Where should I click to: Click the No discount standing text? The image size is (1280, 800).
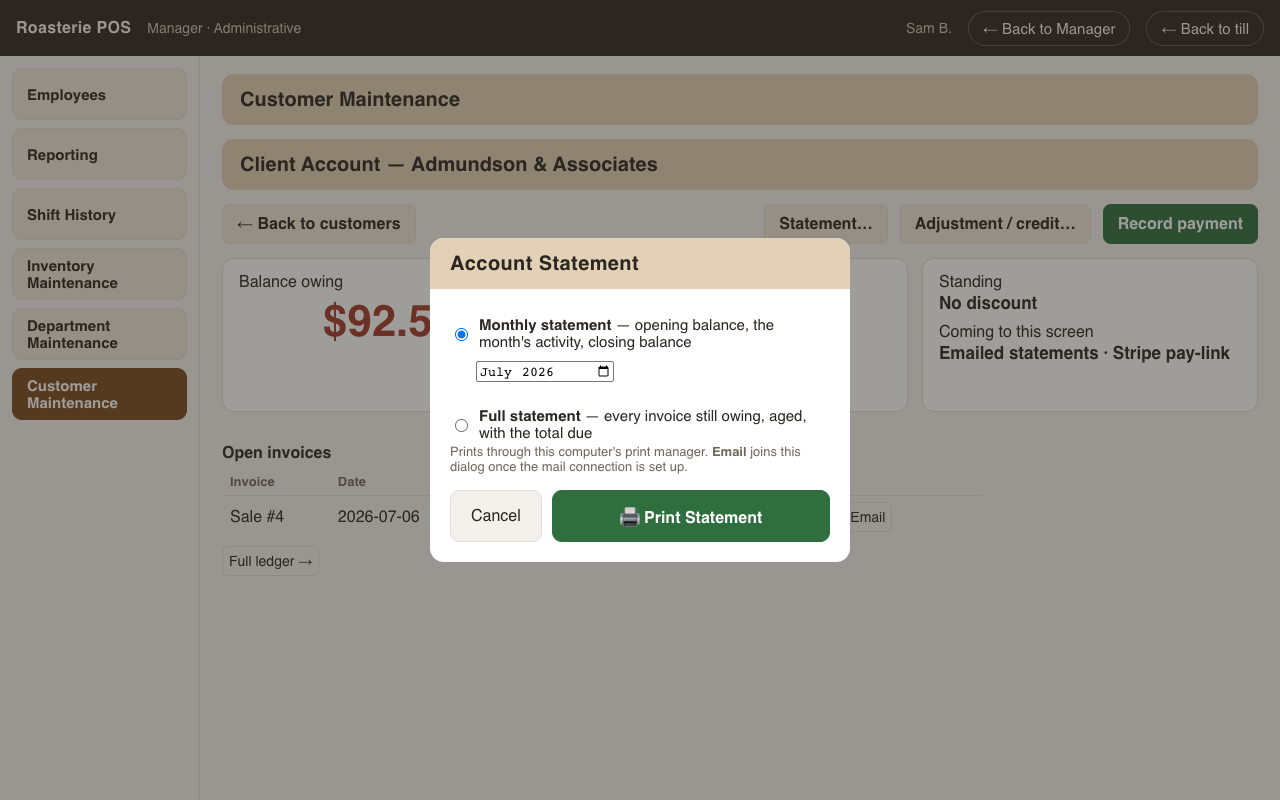(x=988, y=303)
